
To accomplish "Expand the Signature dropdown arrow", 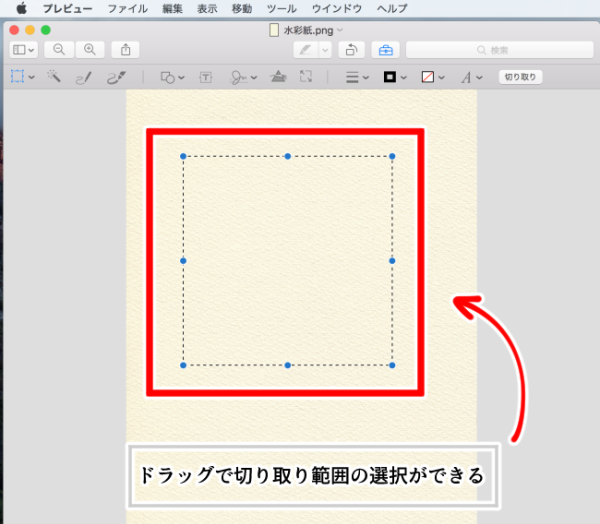I will 254,78.
